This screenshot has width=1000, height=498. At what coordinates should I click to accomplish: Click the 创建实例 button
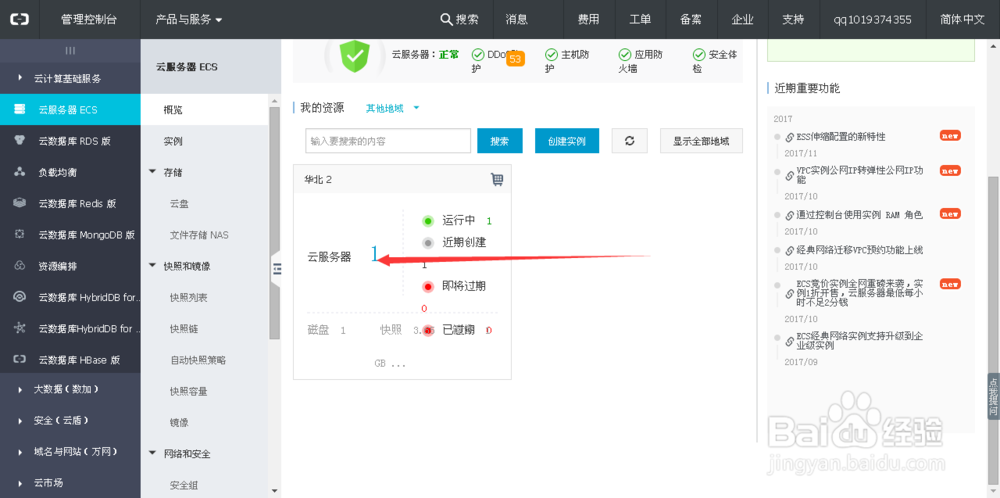click(567, 141)
